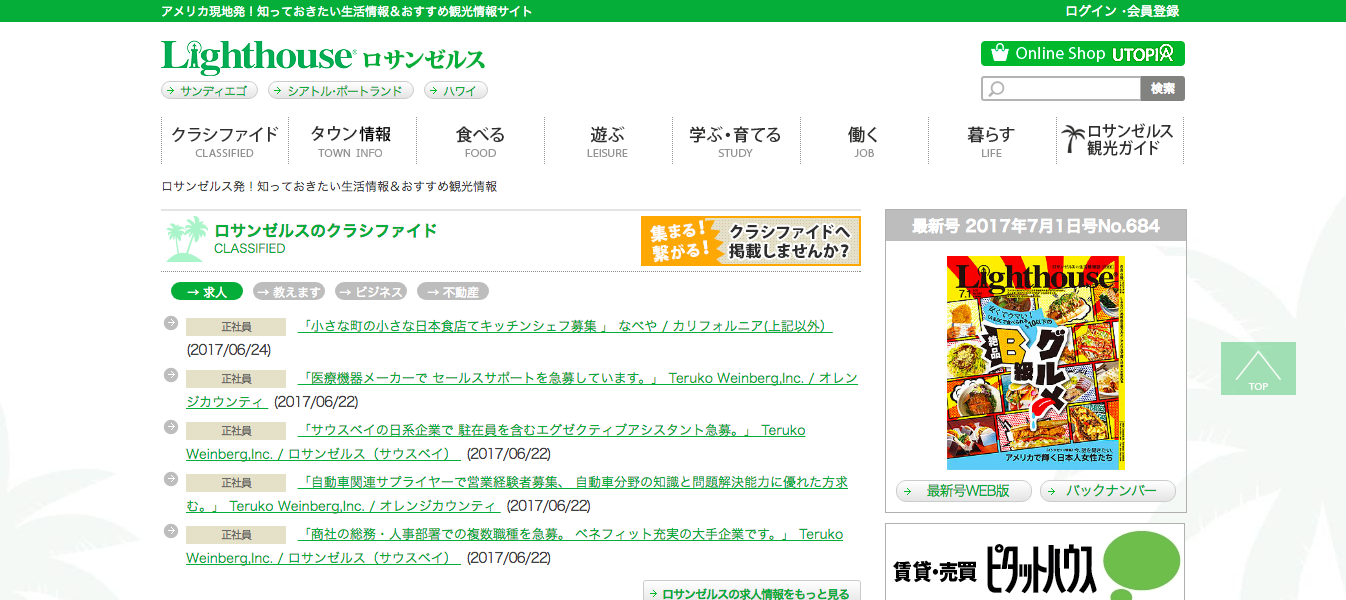
Task: Click ロサンゼルスの求人情報をもっと見る button
Action: pyautogui.click(x=752, y=591)
